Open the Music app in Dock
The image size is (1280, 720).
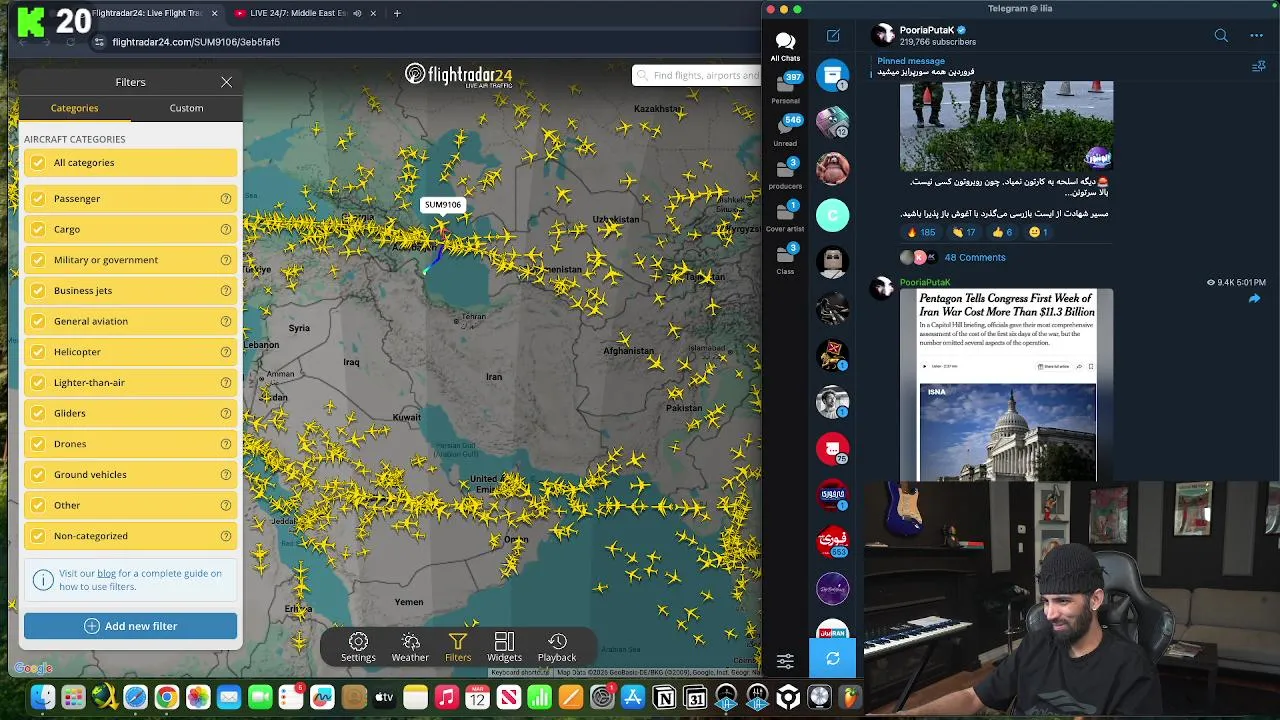coord(447,697)
